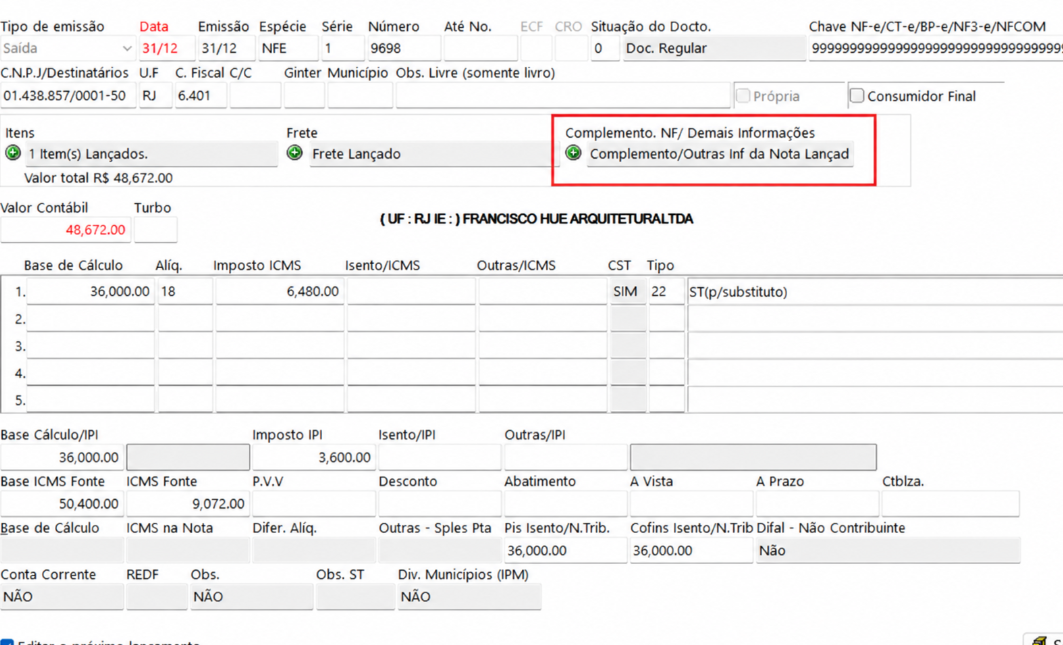This screenshot has height=645, width=1063.
Task: Select row 1 Base de Cálculo cell
Action: point(90,292)
